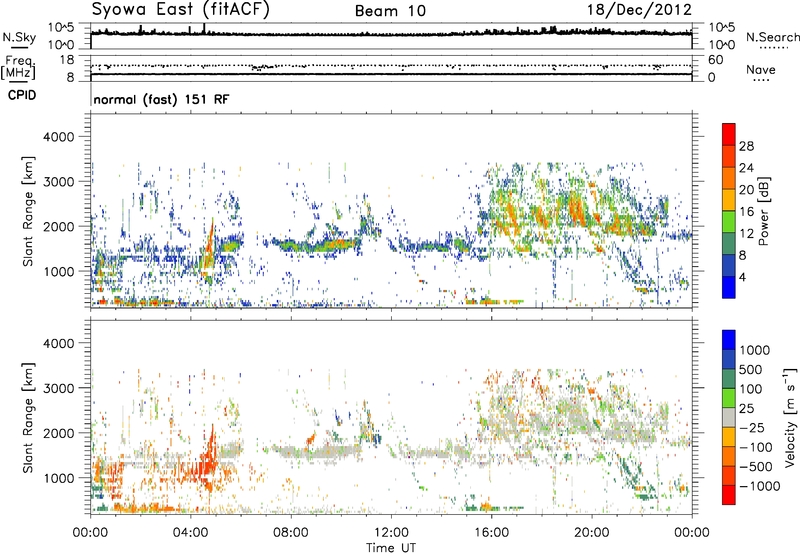
Task: Click the solid line sample under "N.Sky"
Action: tap(19, 47)
